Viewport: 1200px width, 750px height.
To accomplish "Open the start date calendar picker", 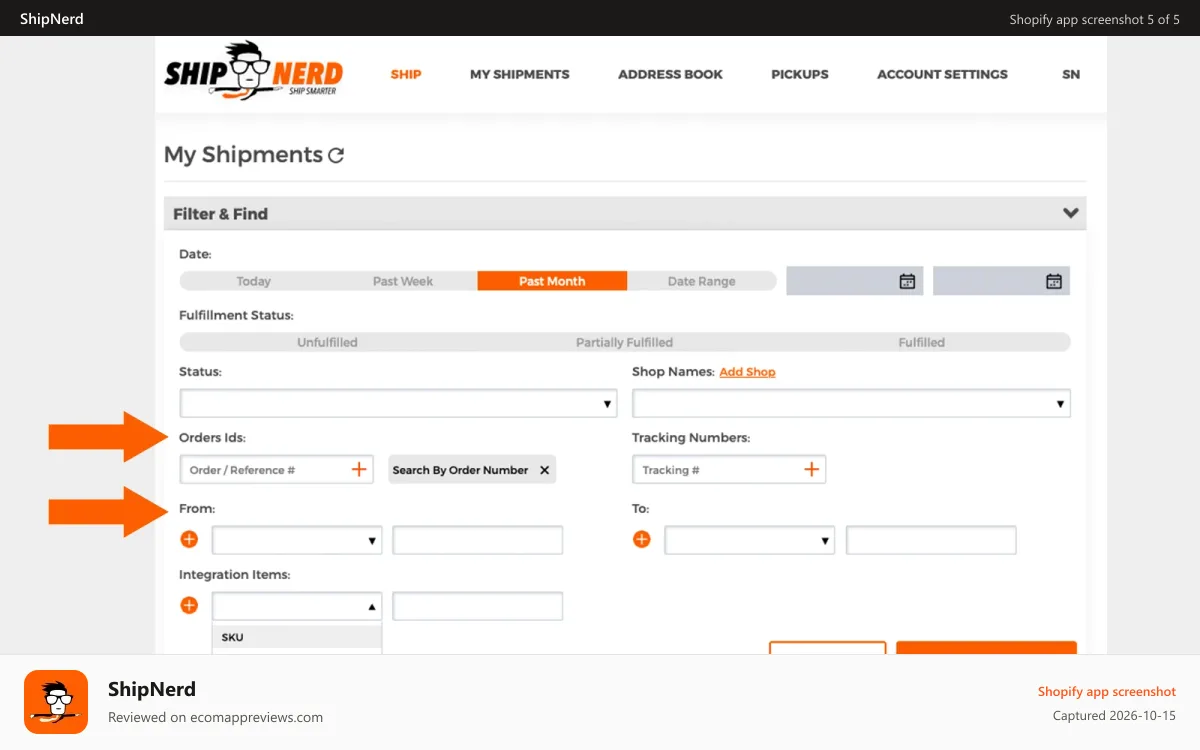I will point(907,281).
